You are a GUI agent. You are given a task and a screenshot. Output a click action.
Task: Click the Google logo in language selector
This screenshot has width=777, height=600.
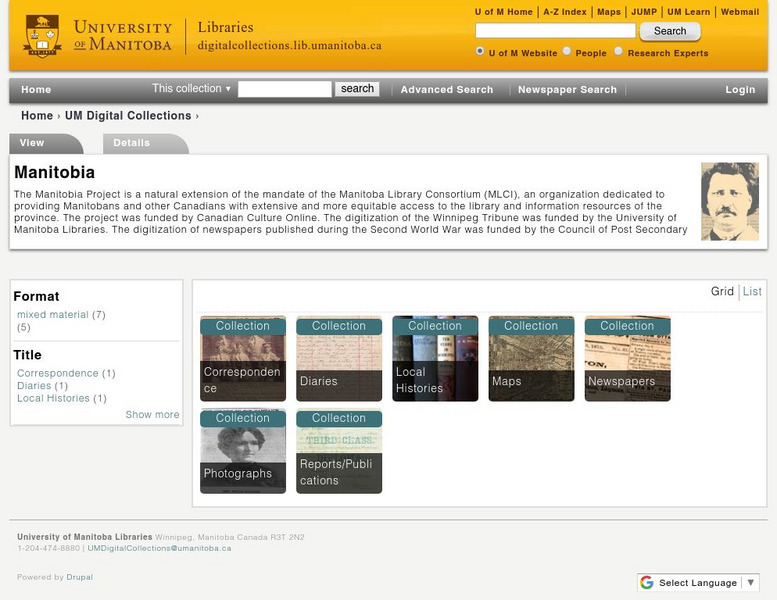pyautogui.click(x=647, y=582)
